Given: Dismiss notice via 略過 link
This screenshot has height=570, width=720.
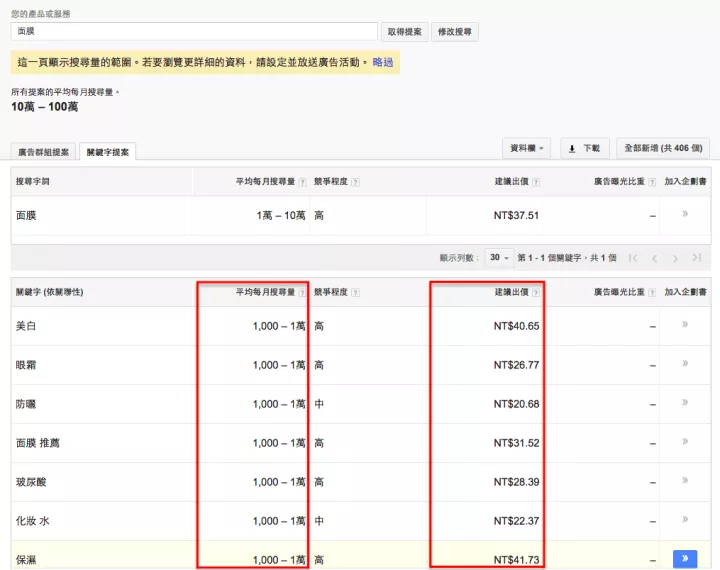Looking at the screenshot, I should [x=383, y=62].
